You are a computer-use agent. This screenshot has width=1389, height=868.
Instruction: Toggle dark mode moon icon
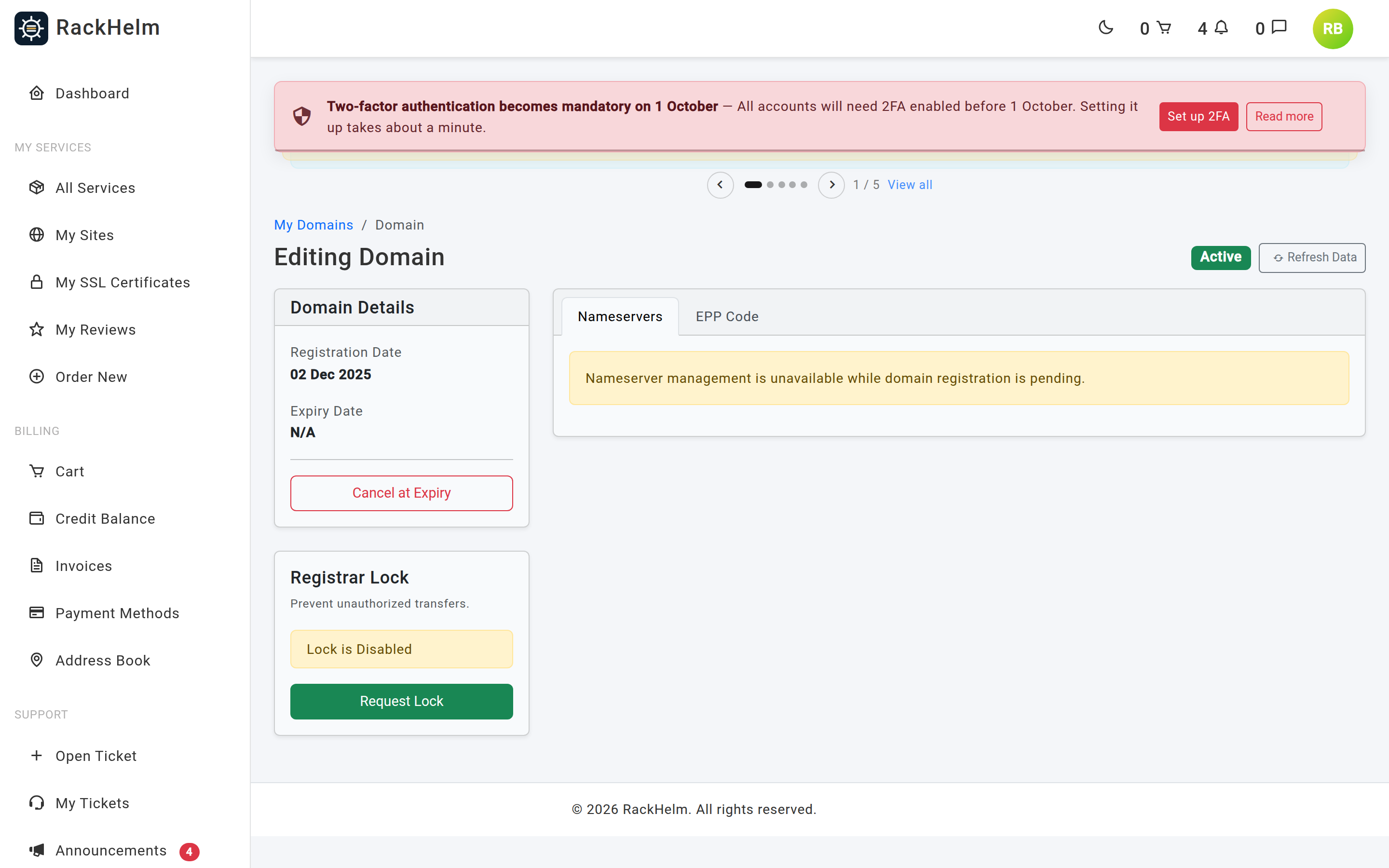(1105, 27)
